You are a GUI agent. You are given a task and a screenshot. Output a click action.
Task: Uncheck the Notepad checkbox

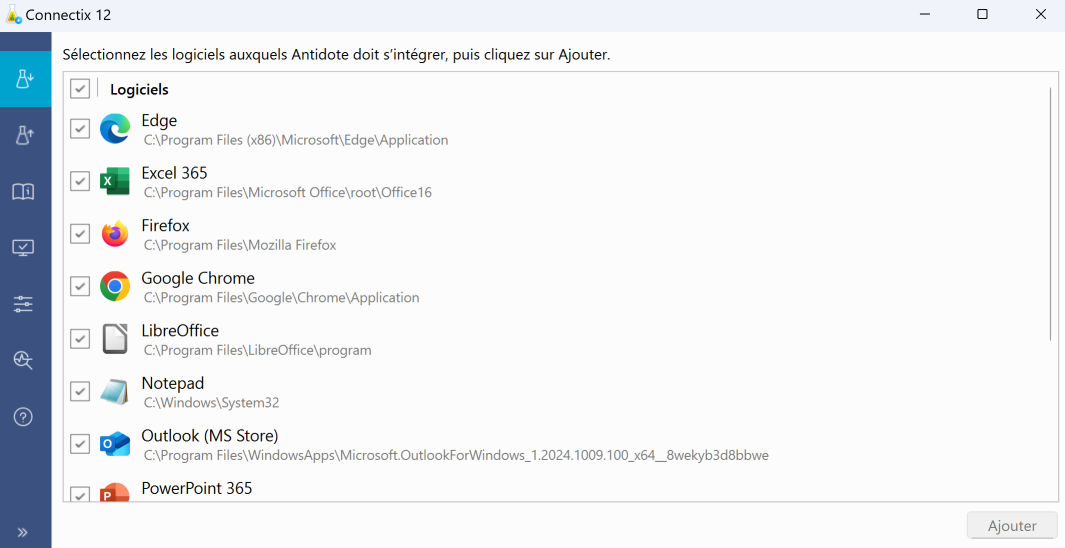click(80, 391)
